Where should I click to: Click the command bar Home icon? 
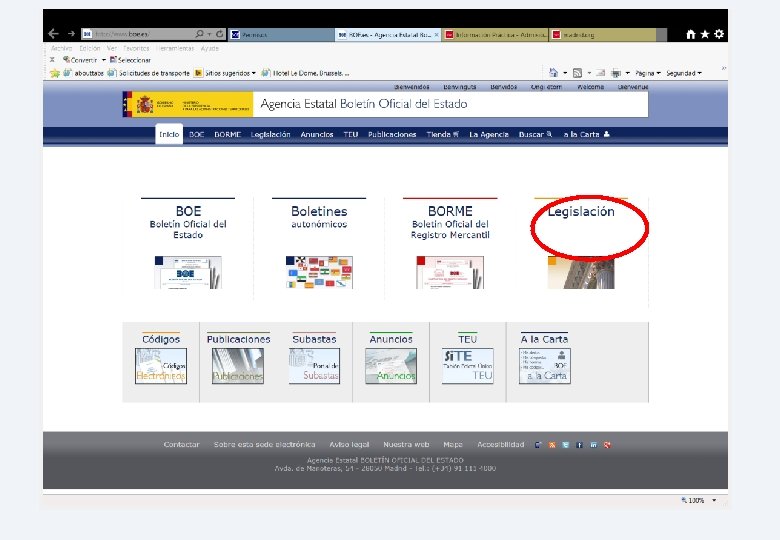click(x=554, y=73)
